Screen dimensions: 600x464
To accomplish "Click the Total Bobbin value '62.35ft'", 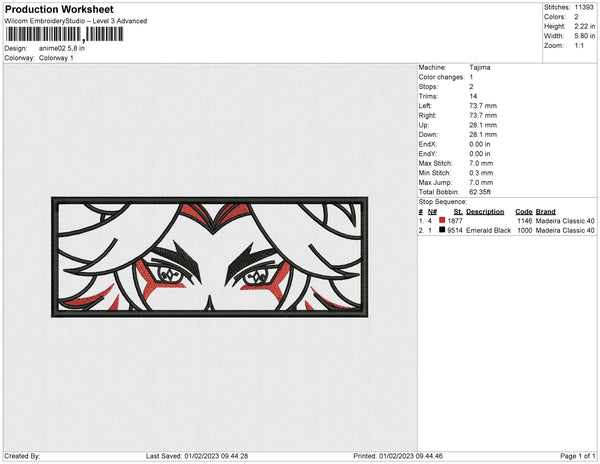I will (480, 192).
